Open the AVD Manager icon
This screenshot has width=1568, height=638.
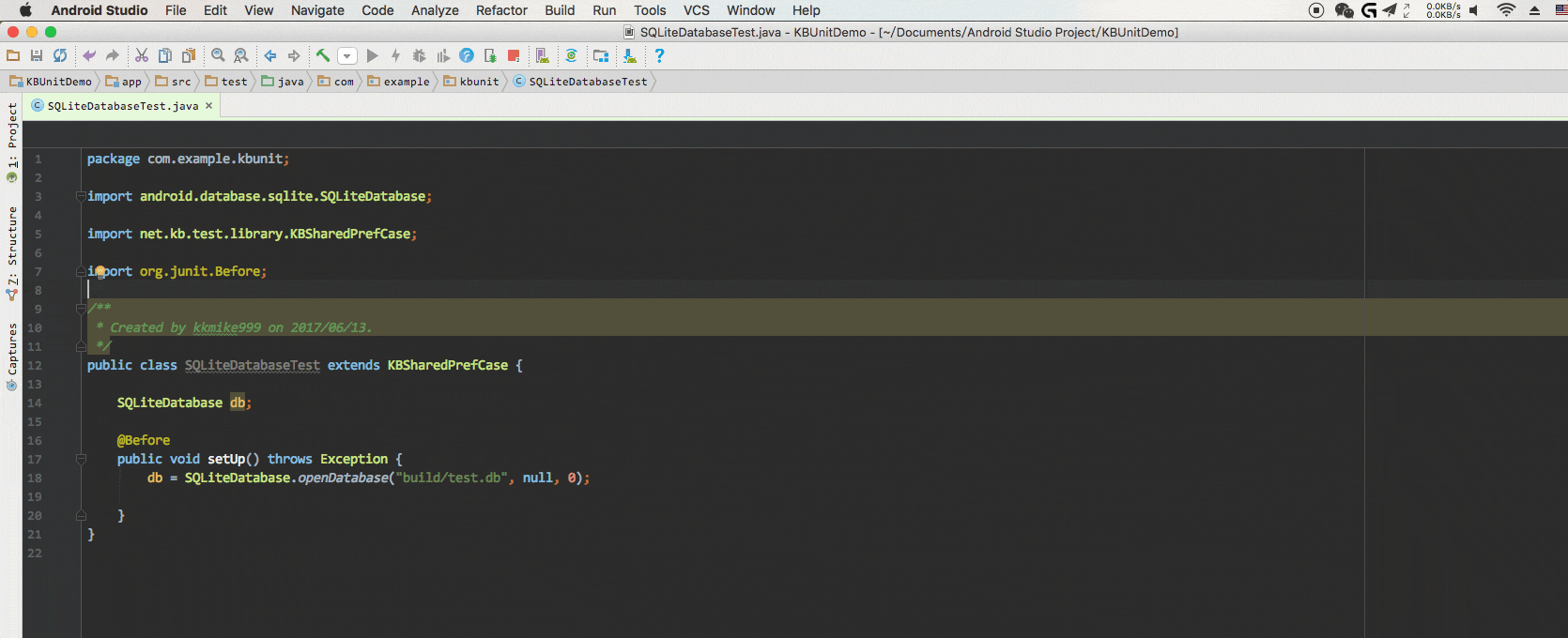pyautogui.click(x=542, y=56)
